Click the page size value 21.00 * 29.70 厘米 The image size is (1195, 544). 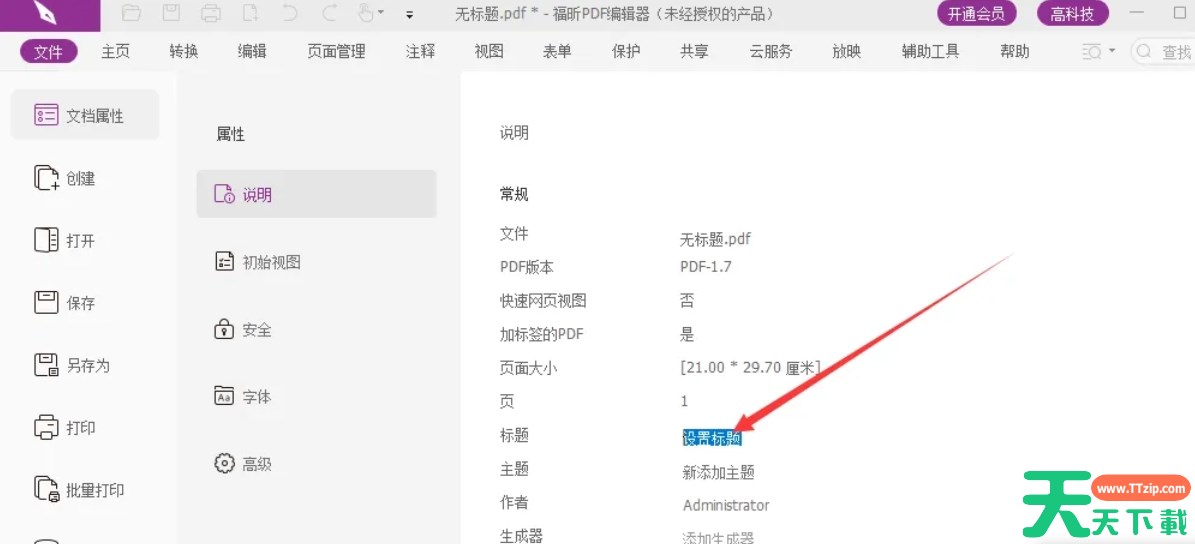(750, 368)
